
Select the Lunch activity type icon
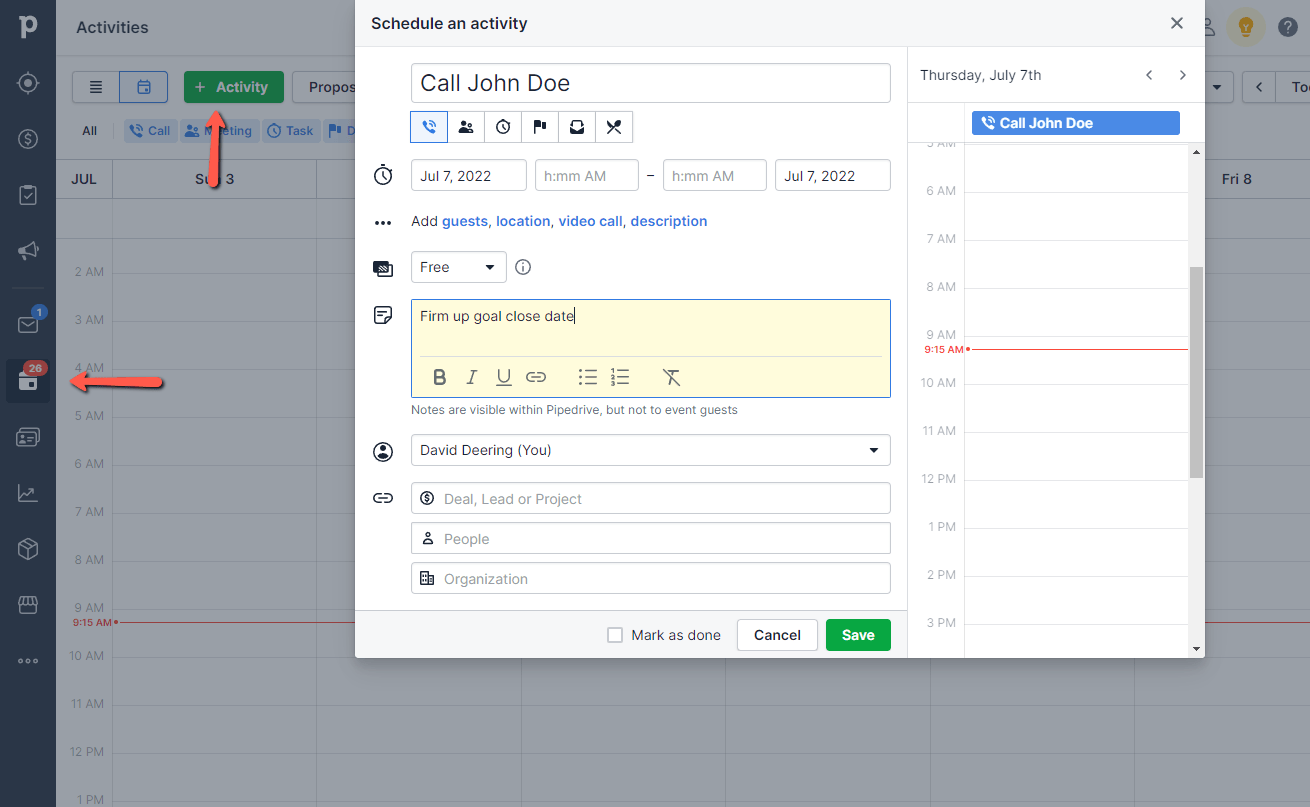point(614,127)
